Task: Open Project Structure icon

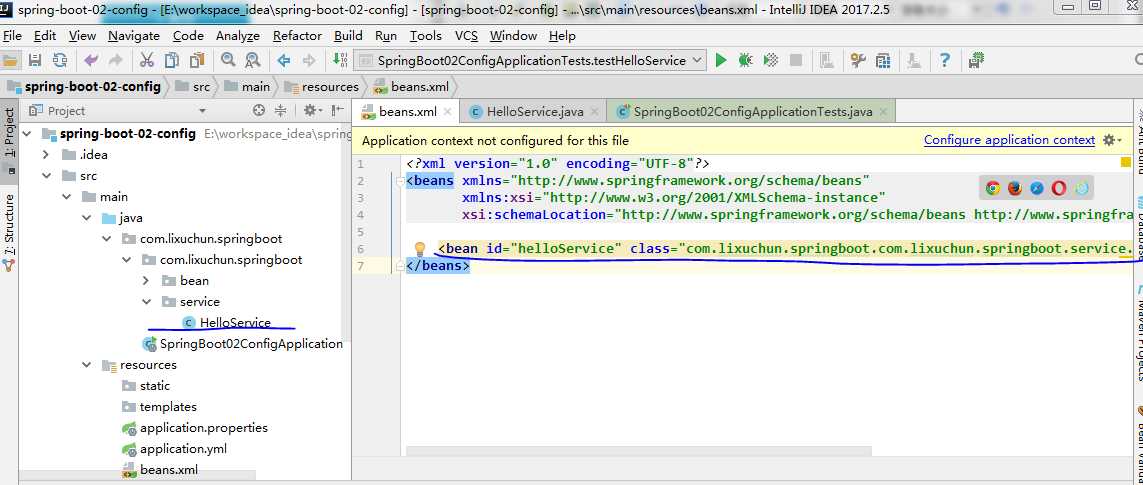Action: [x=883, y=61]
